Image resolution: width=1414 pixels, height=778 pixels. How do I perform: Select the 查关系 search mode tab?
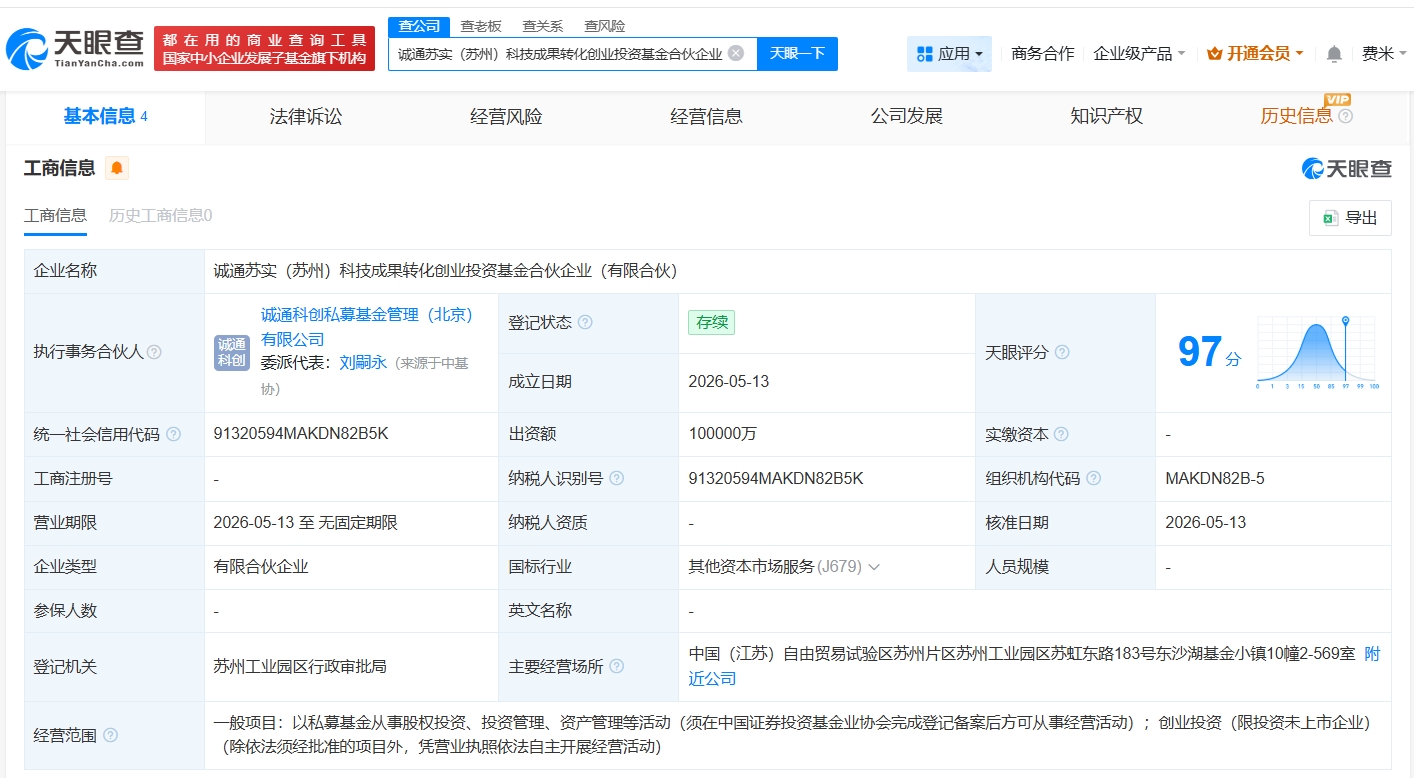[x=543, y=26]
